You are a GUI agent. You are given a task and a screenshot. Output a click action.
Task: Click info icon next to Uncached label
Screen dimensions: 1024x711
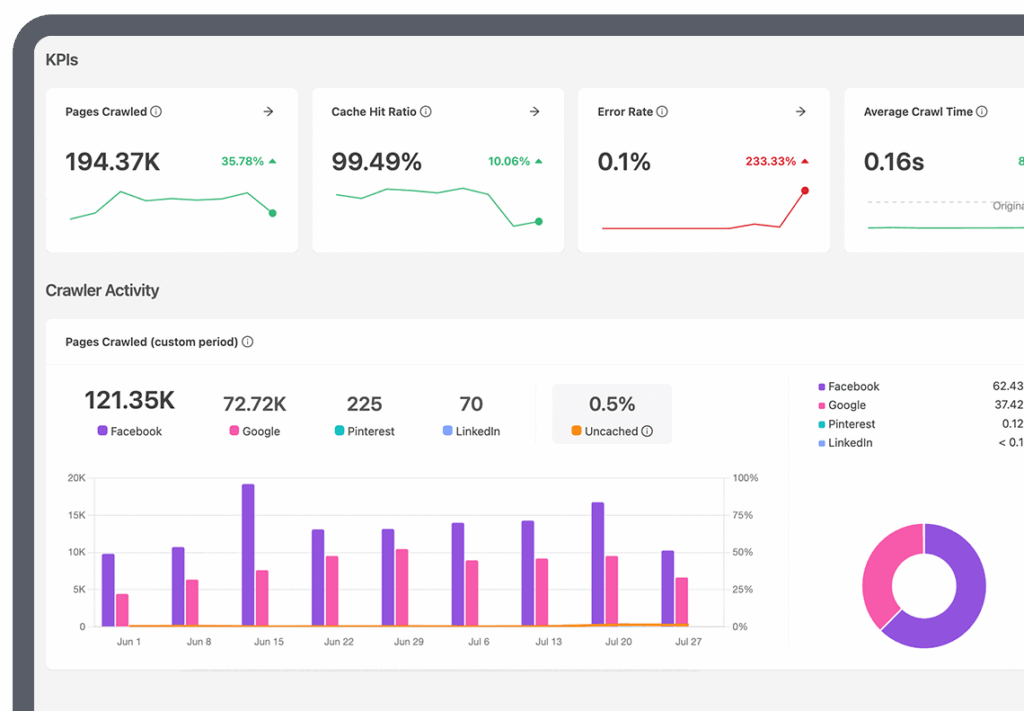[647, 432]
